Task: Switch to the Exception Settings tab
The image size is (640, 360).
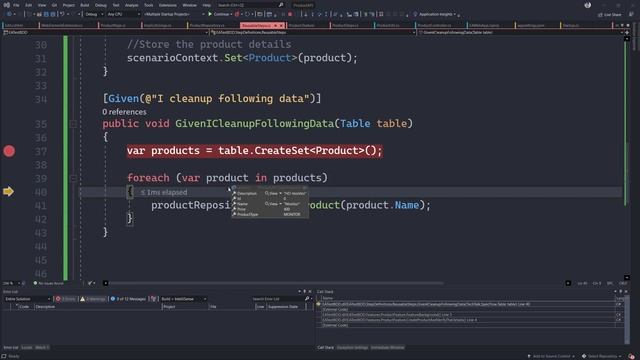Action: pos(352,347)
